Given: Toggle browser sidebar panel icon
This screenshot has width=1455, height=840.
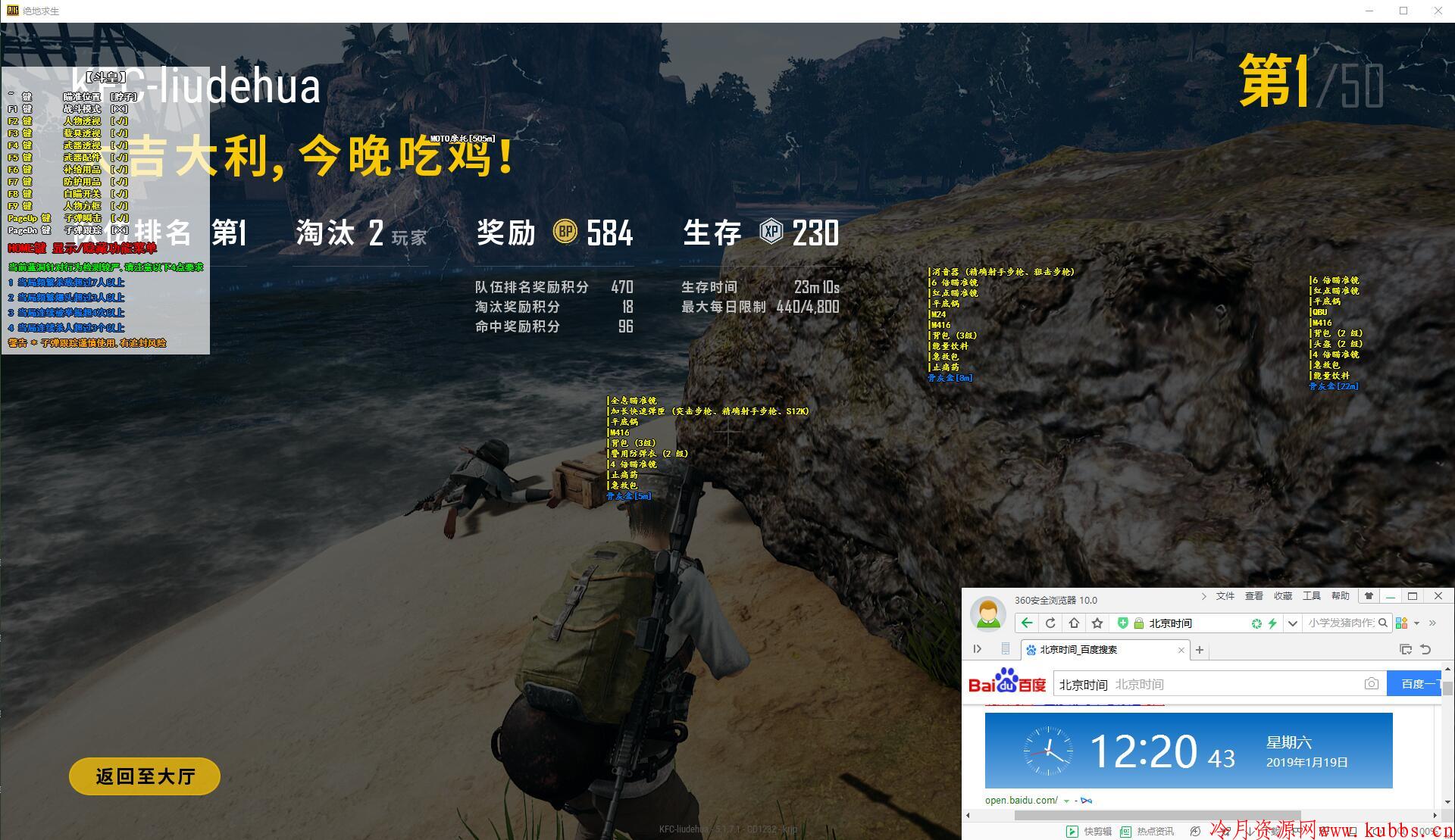Looking at the screenshot, I should pos(978,649).
